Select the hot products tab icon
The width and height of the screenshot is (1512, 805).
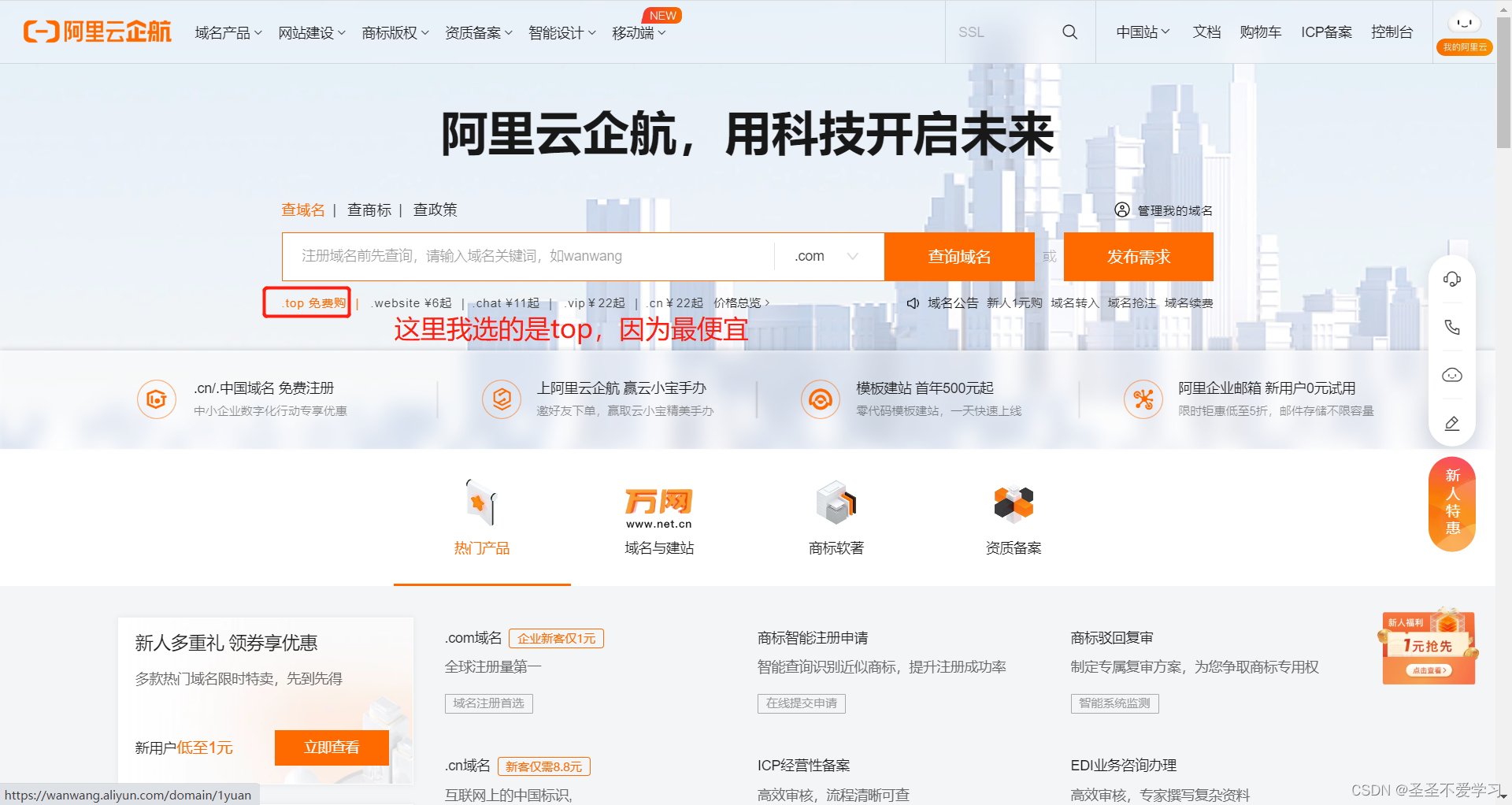pyautogui.click(x=481, y=502)
